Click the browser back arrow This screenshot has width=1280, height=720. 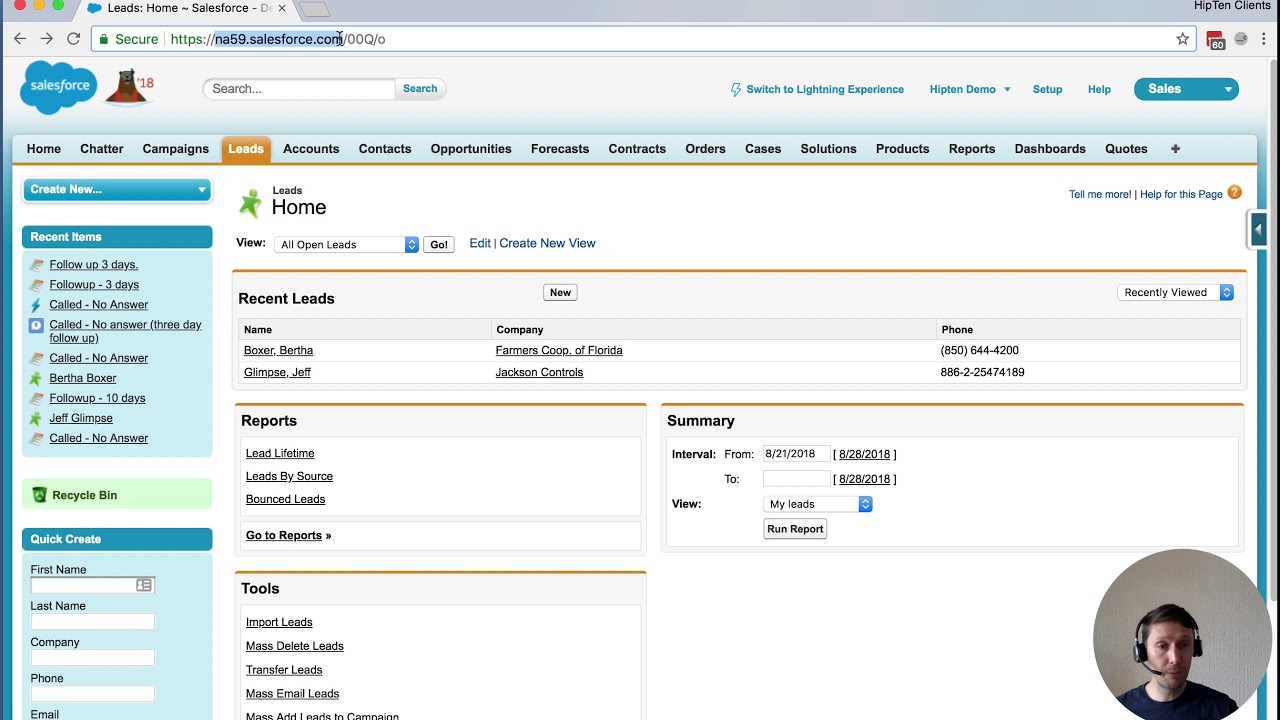click(20, 39)
